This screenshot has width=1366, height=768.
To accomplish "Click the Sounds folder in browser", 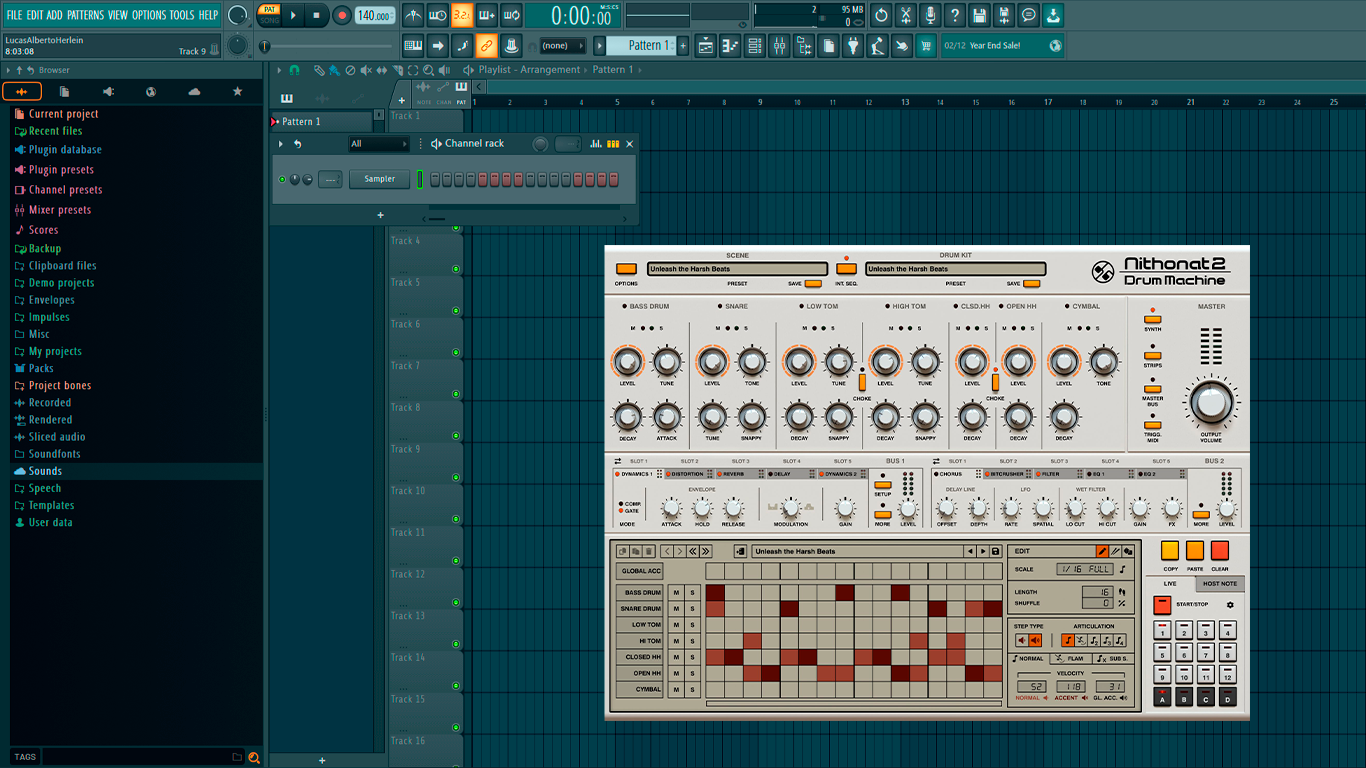I will (45, 471).
